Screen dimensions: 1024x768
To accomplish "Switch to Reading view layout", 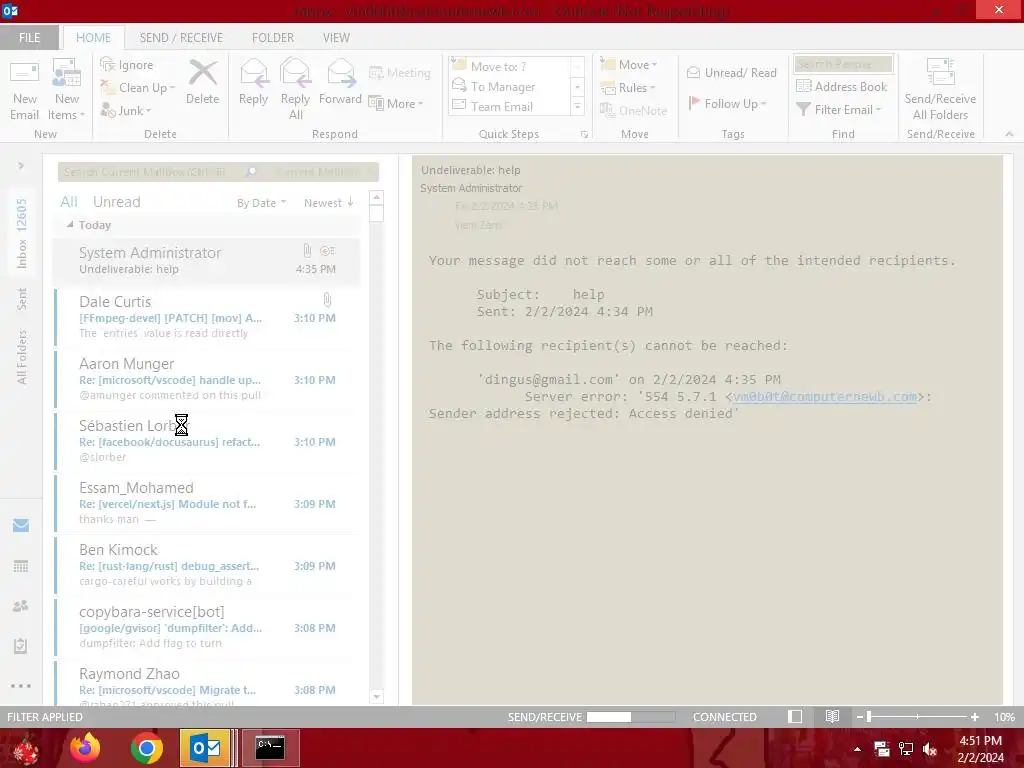I will (x=832, y=716).
